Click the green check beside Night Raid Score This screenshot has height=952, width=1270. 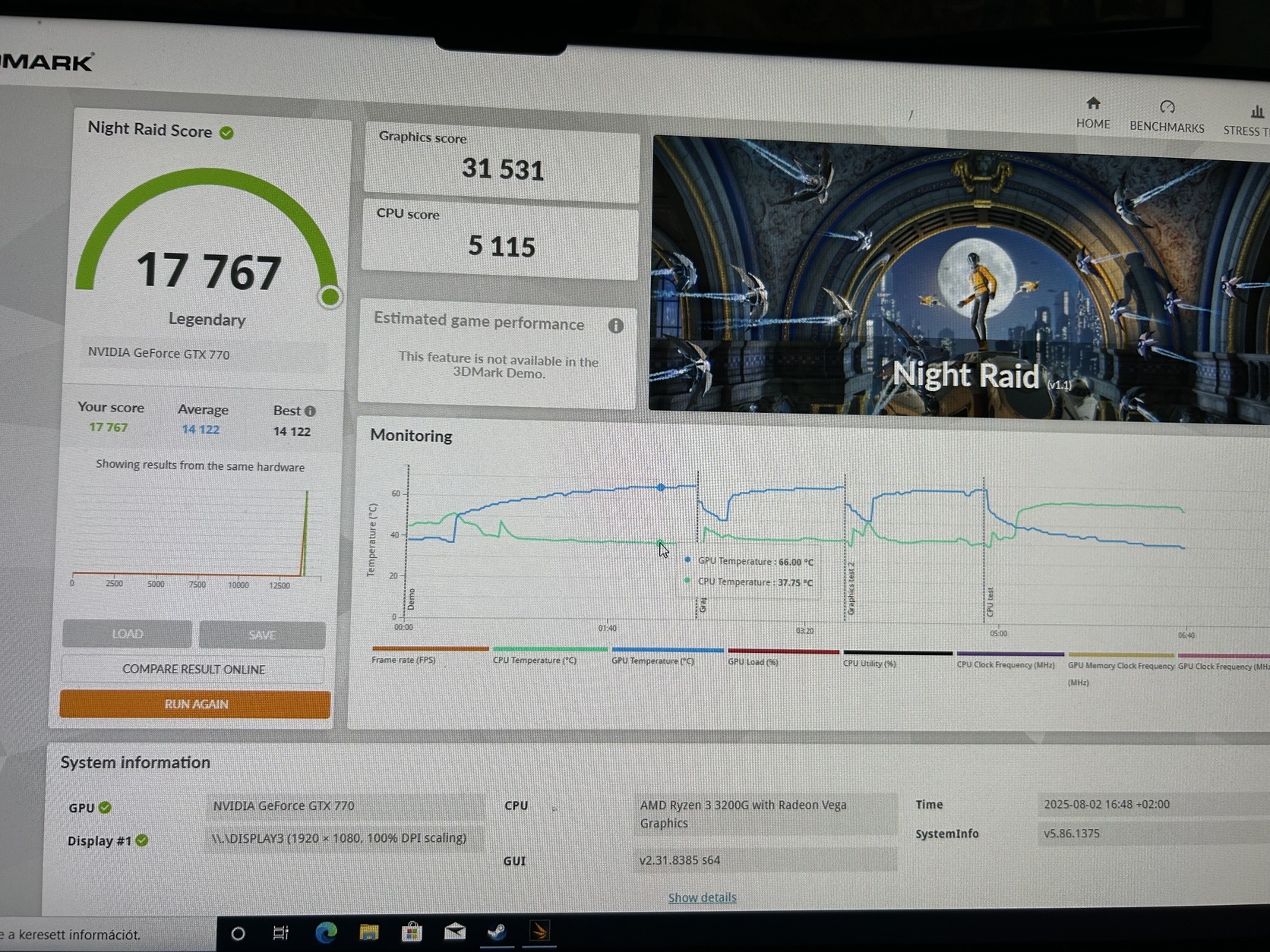pos(226,133)
